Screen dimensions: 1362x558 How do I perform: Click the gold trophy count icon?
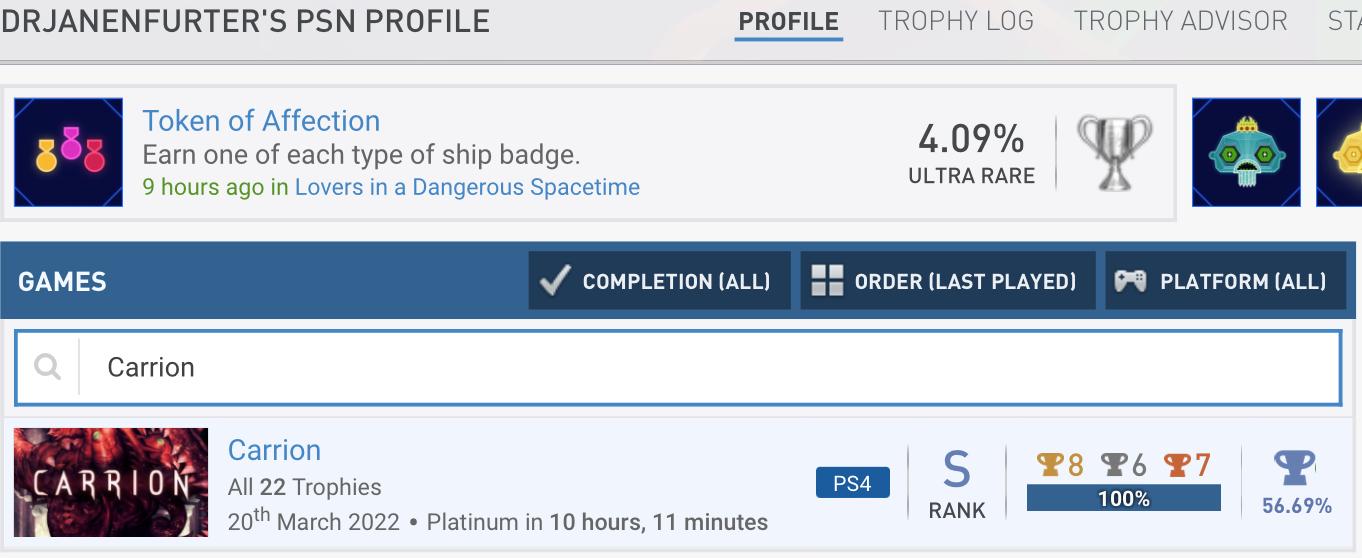1050,465
